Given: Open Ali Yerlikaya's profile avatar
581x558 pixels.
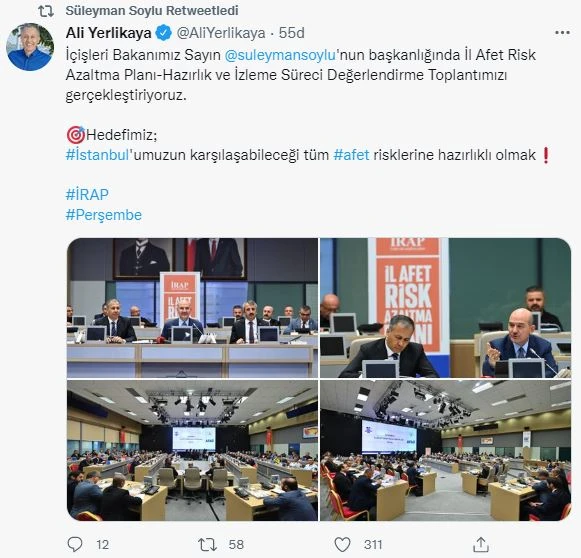Looking at the screenshot, I should 30,47.
